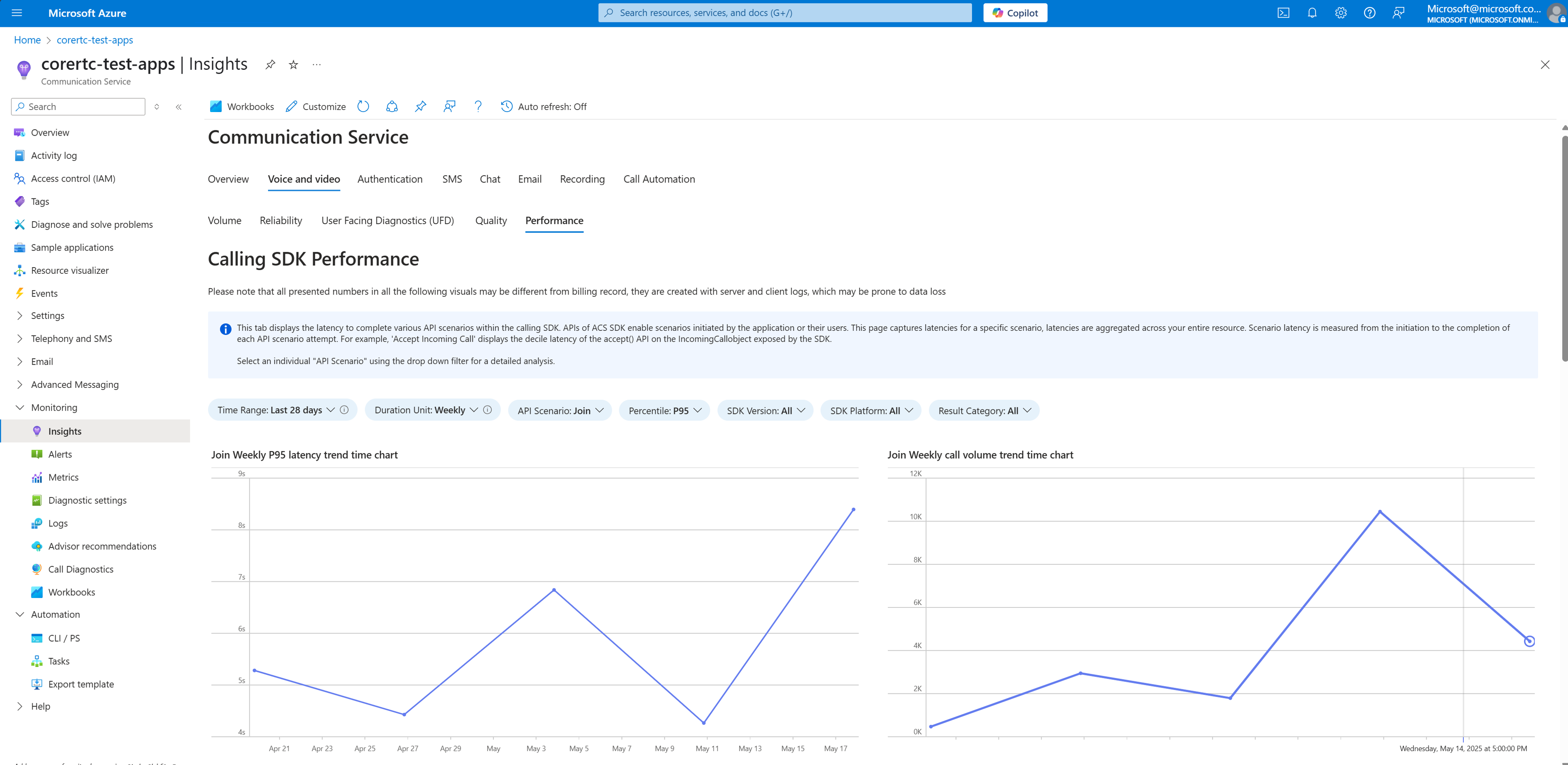Open Resource visualizer in sidebar
The image size is (1568, 765).
69,270
